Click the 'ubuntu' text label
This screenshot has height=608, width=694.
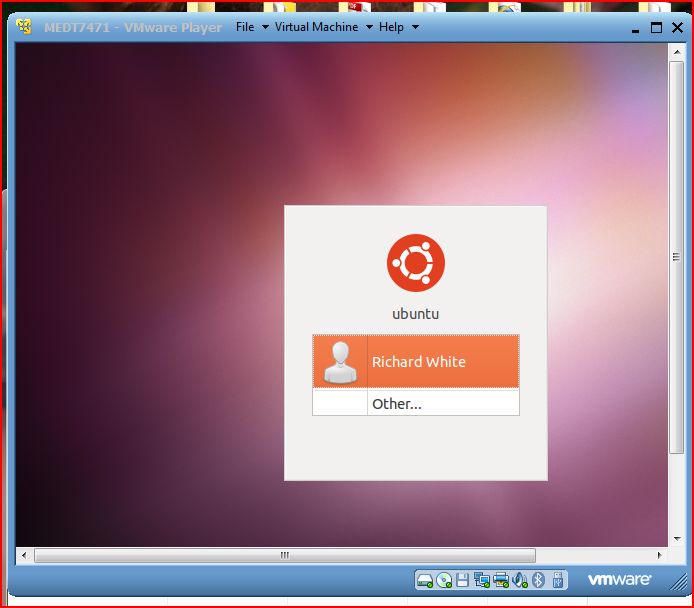tap(416, 314)
